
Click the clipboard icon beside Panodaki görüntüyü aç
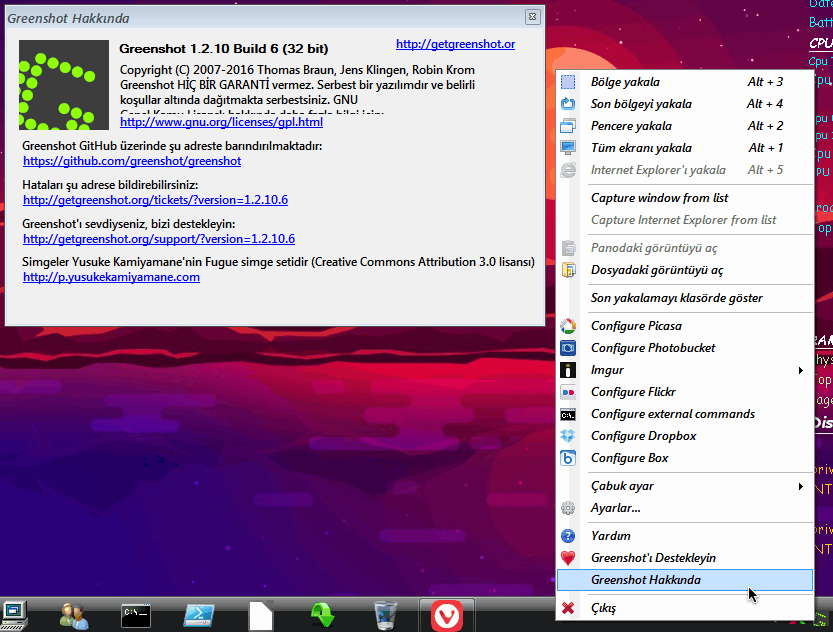click(568, 248)
